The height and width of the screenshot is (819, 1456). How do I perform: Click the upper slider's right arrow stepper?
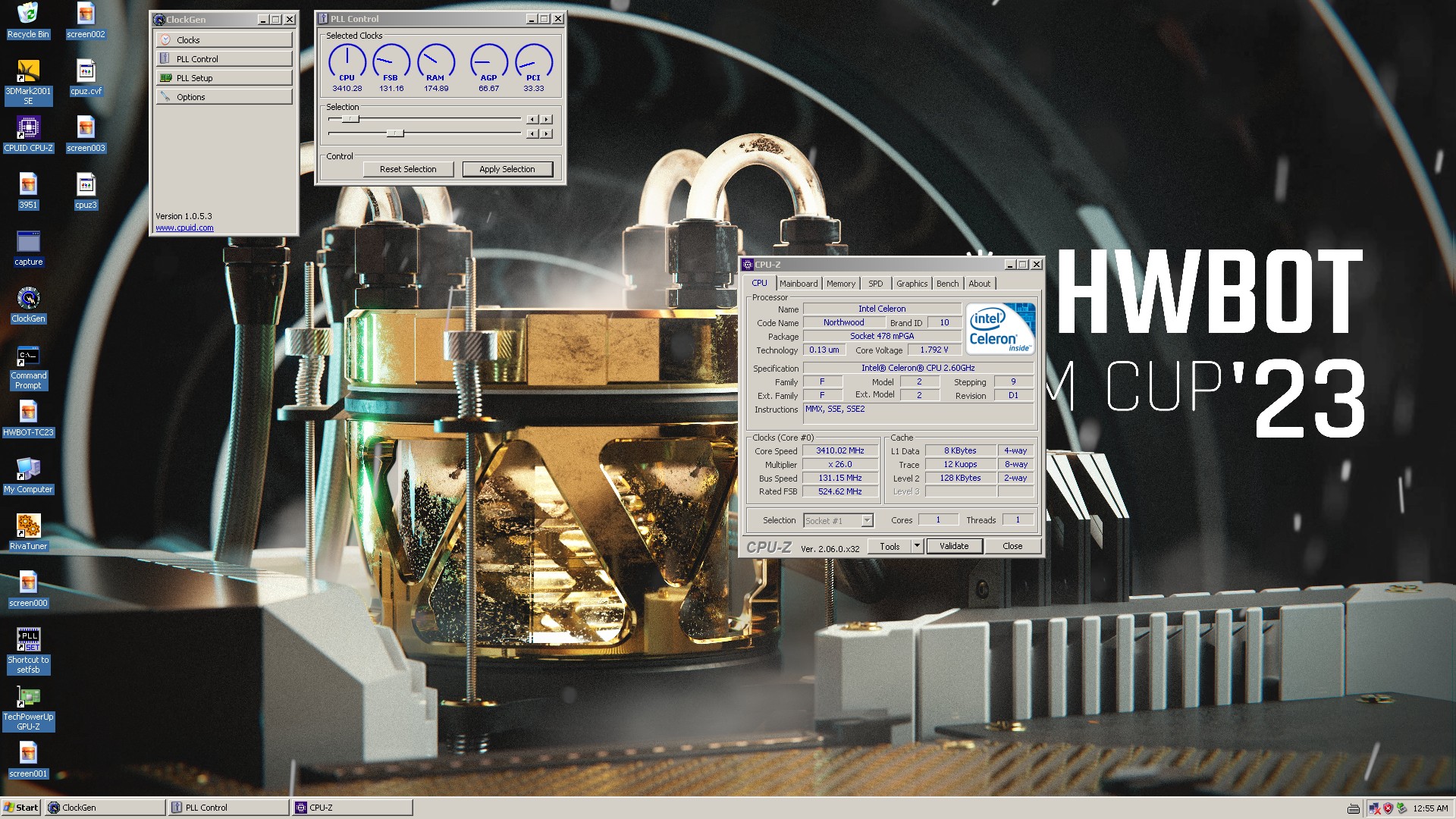tap(547, 119)
